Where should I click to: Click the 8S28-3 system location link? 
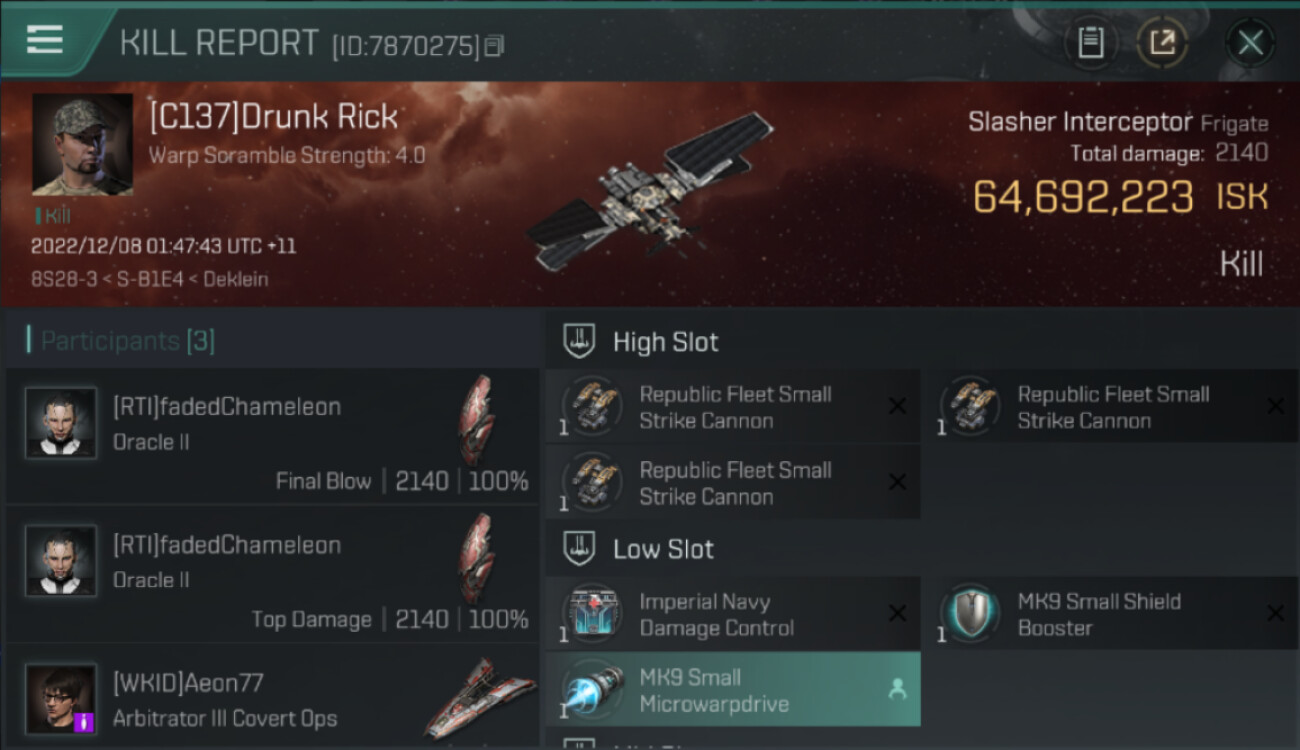[x=57, y=279]
